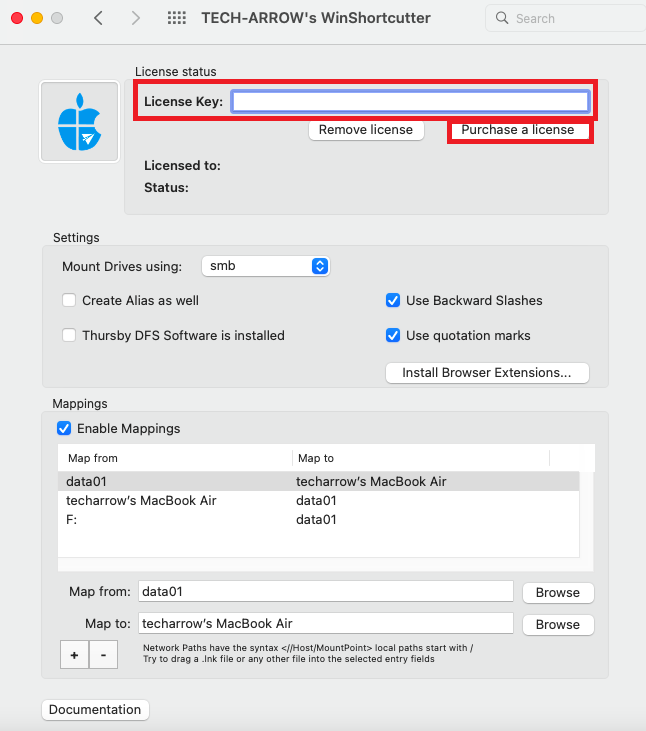This screenshot has height=731, width=646.
Task: Select the F: mapping row
Action: point(318,519)
